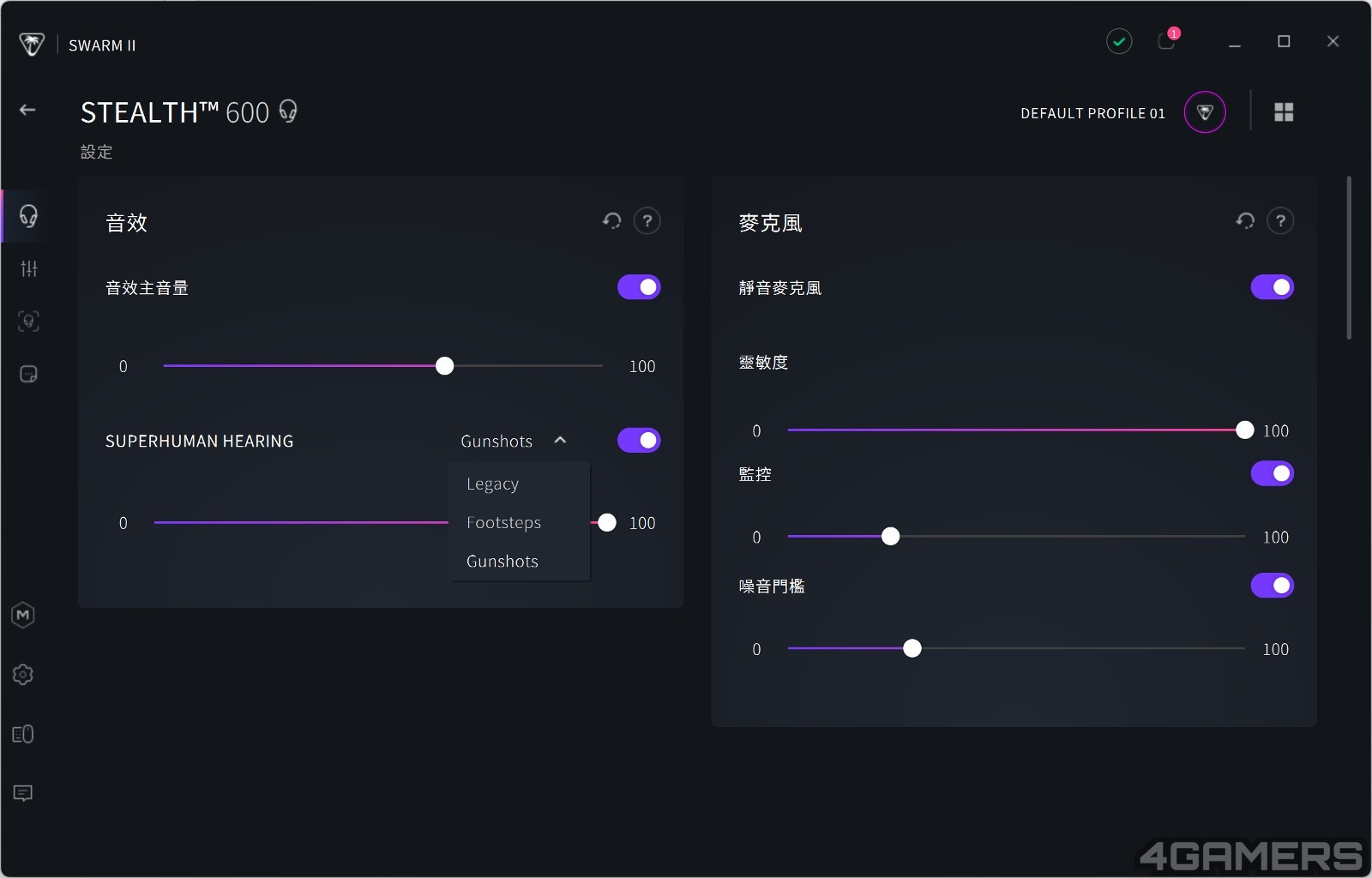Click the headset icon beside STEALTH 600
Image resolution: width=1372 pixels, height=878 pixels.
(288, 111)
